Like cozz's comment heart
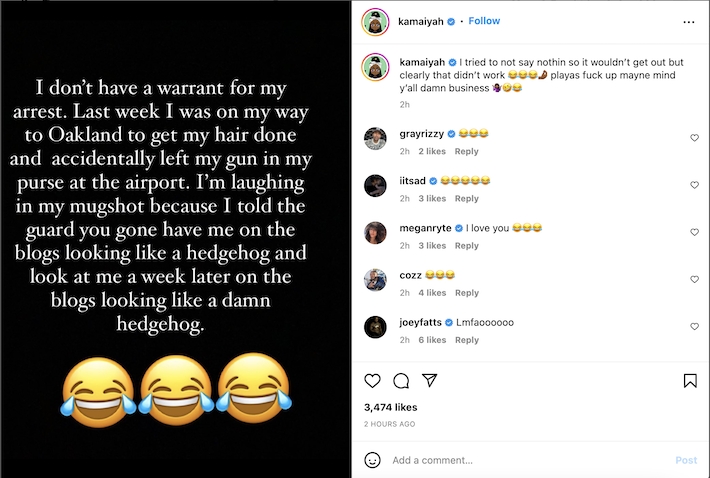This screenshot has width=710, height=478. point(694,279)
